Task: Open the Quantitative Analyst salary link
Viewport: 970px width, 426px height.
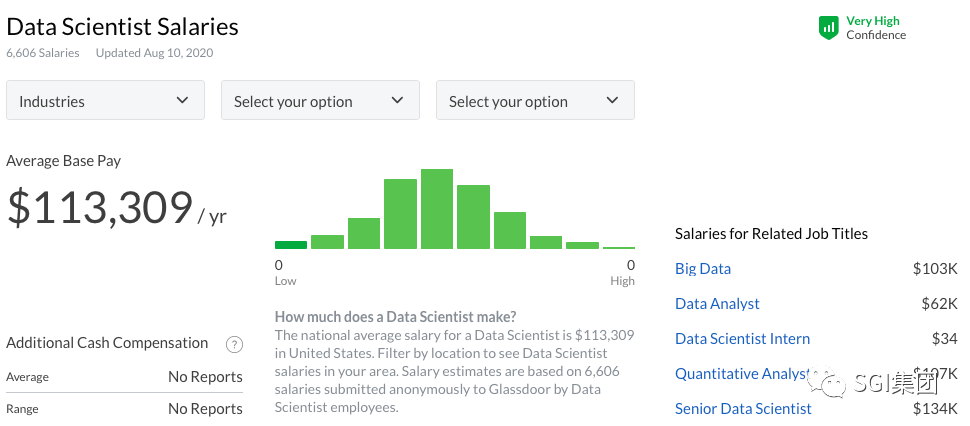Action: (x=740, y=374)
